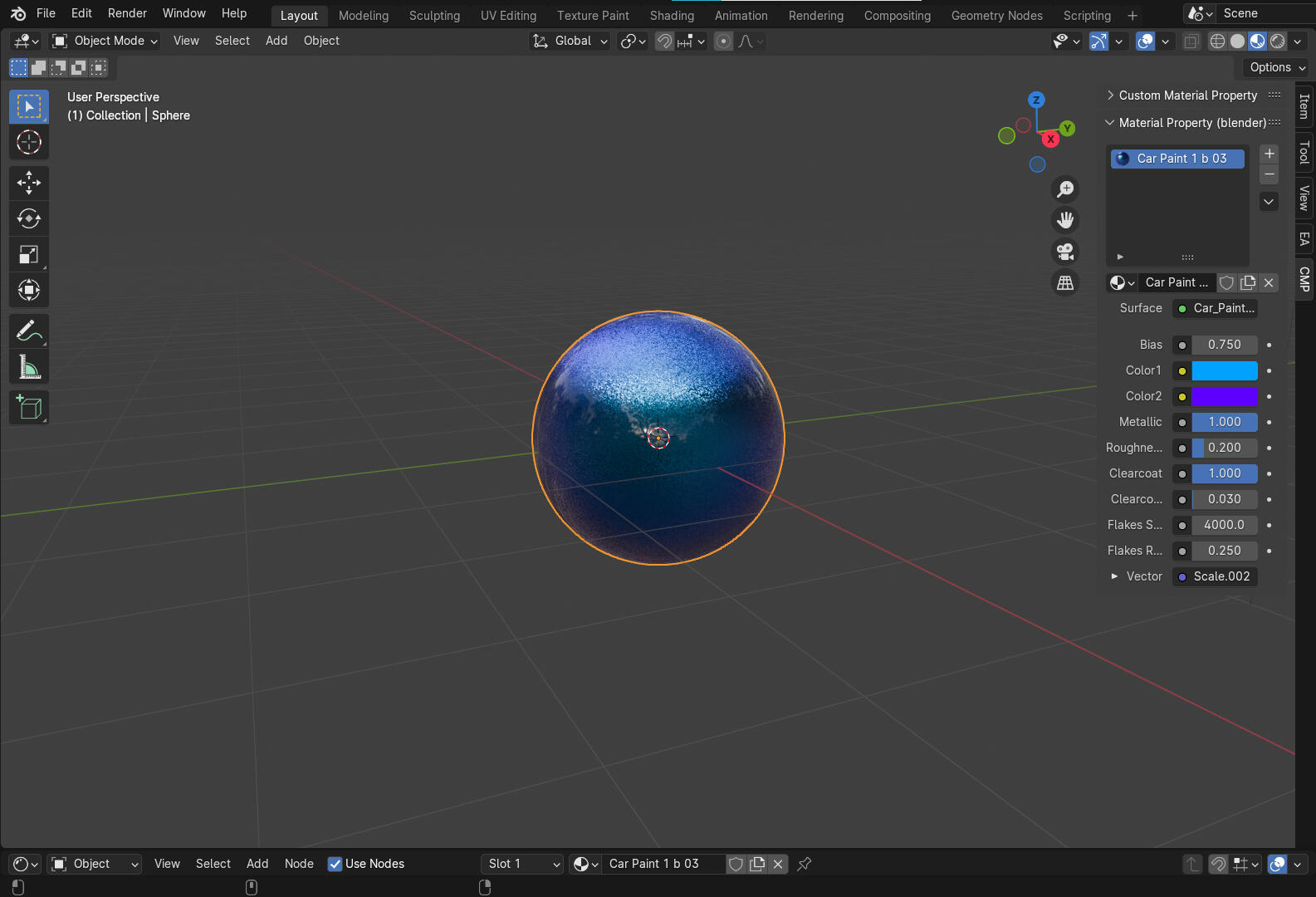
Task: Select the Cursor tool in toolbar
Action: [29, 143]
